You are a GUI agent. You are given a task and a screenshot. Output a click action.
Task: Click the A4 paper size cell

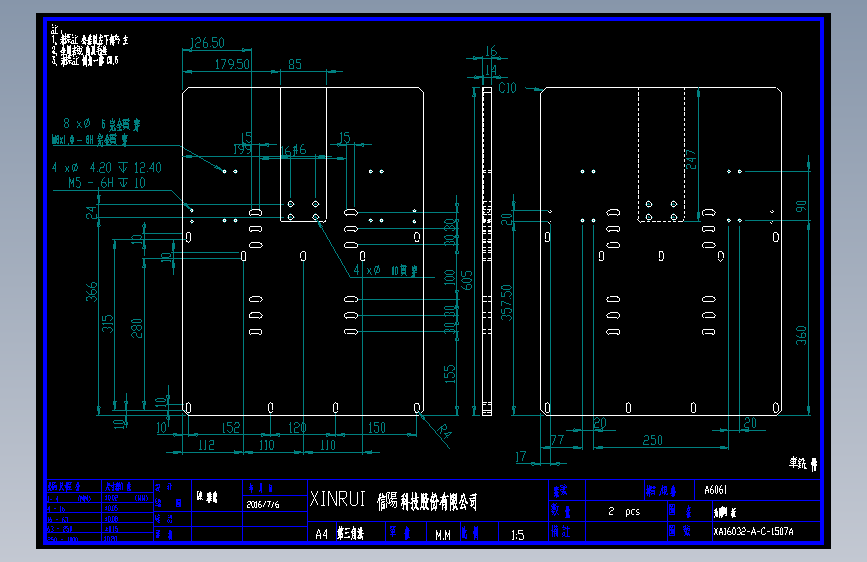(x=321, y=534)
